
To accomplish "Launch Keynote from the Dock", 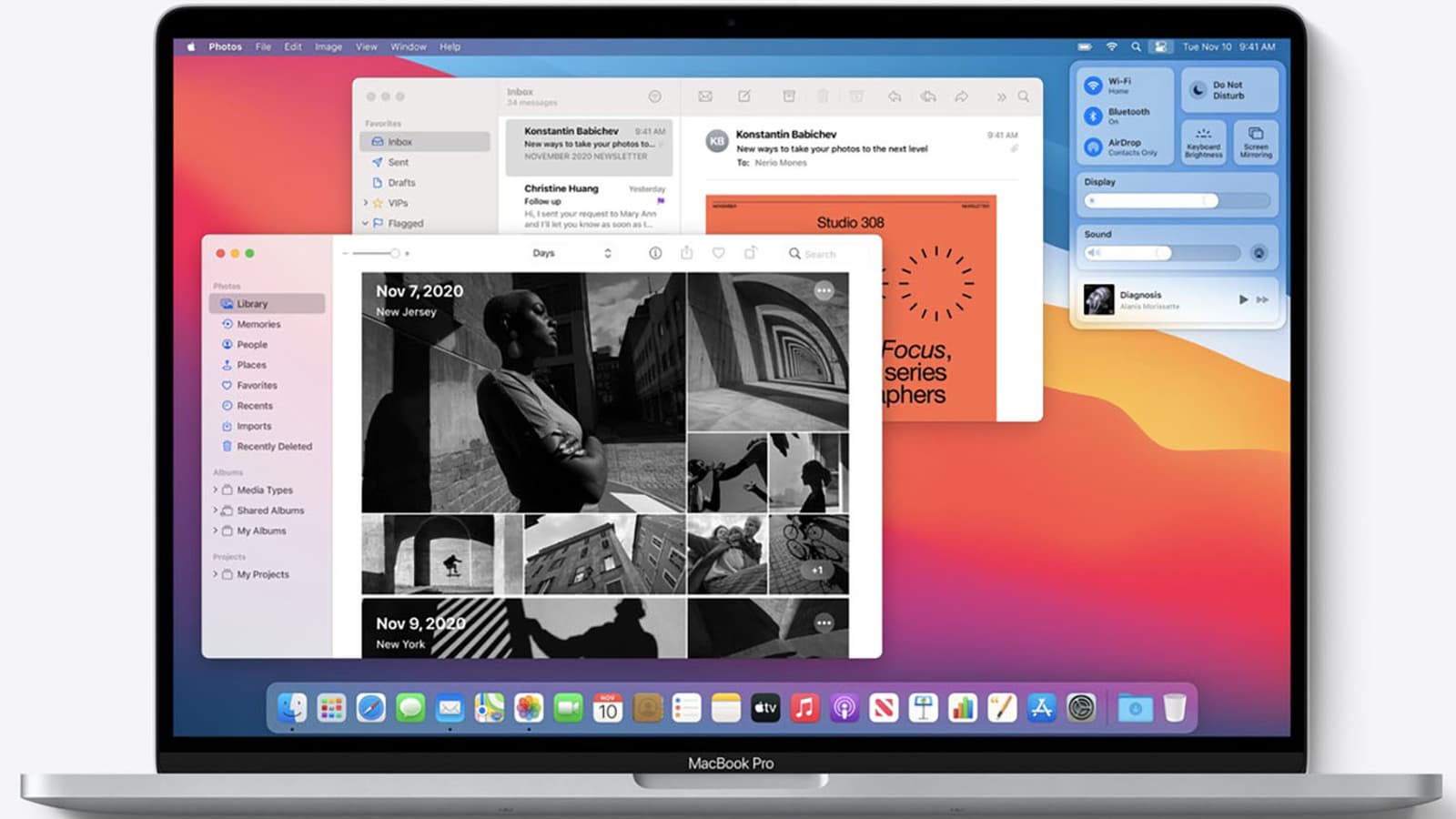I will coord(923,707).
